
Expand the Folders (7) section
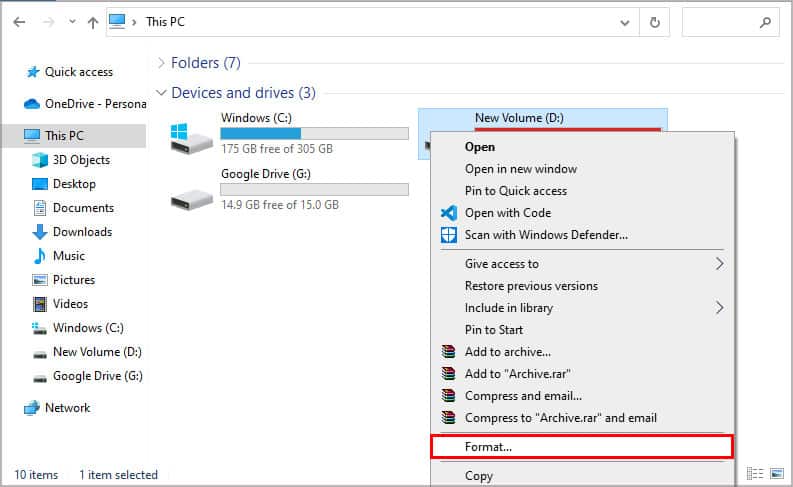pos(160,63)
